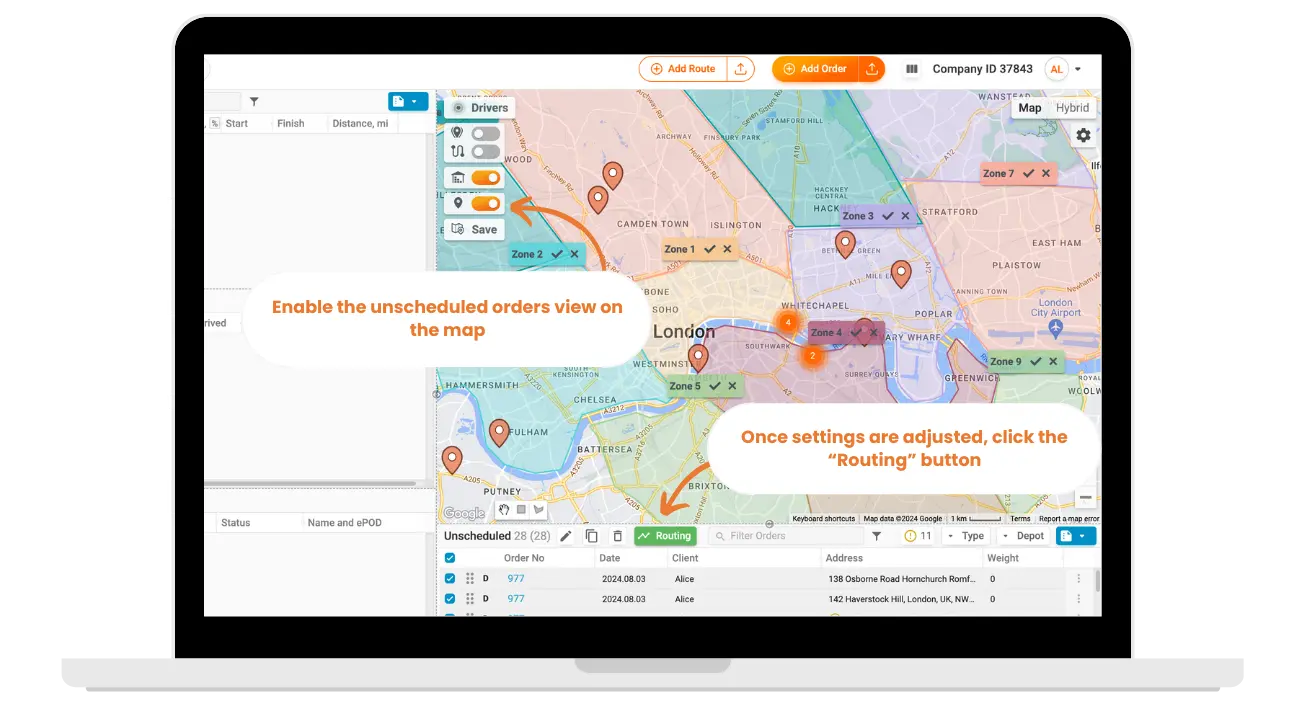Screen dimensions: 1305x705
Task: Open the AL user account dropdown
Action: click(x=1064, y=69)
